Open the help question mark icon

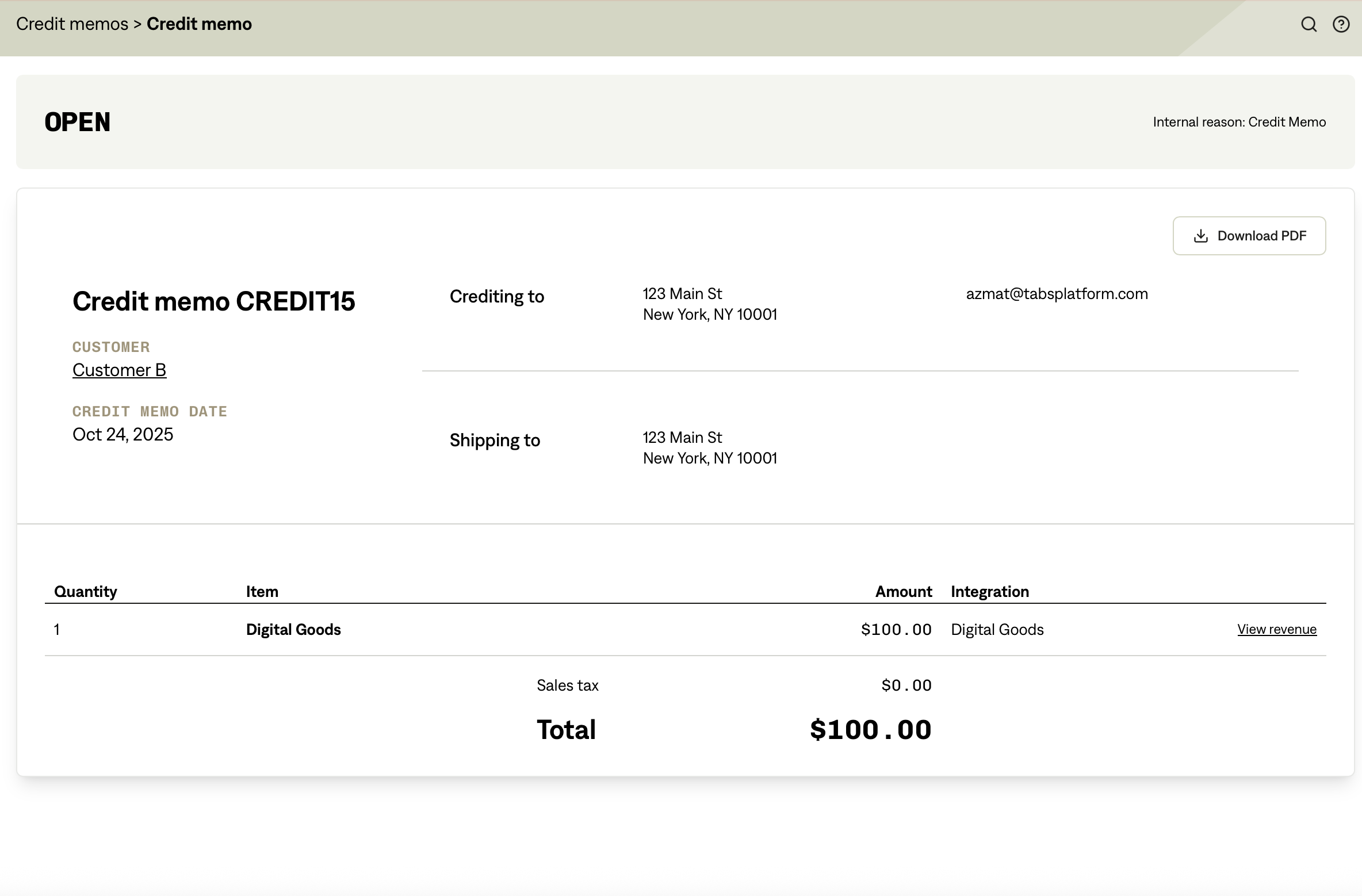pos(1341,24)
